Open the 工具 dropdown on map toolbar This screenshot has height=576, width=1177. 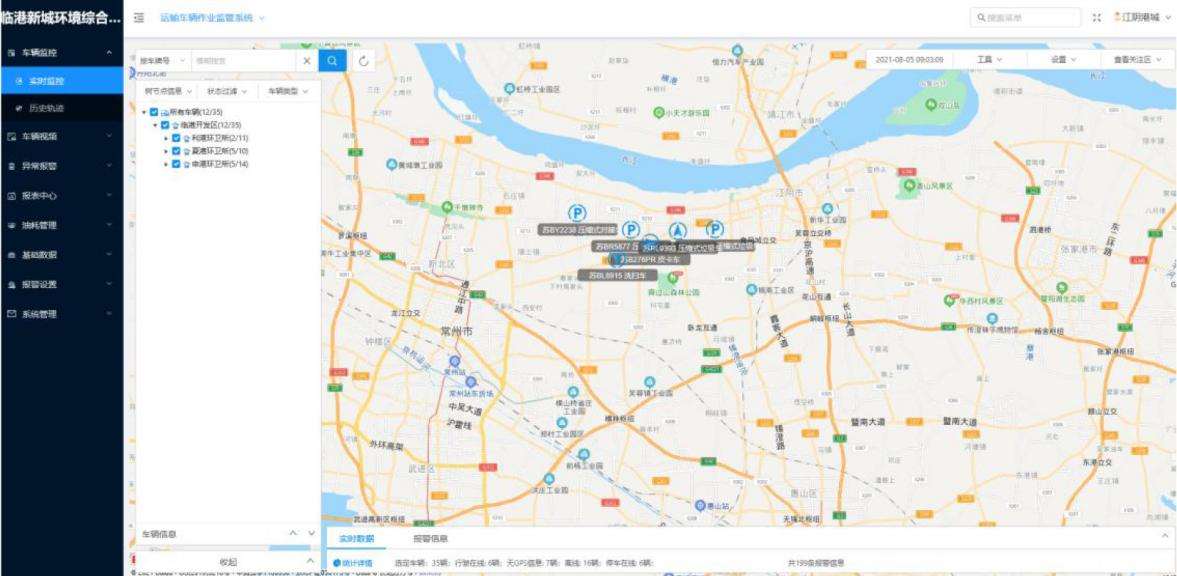click(990, 60)
